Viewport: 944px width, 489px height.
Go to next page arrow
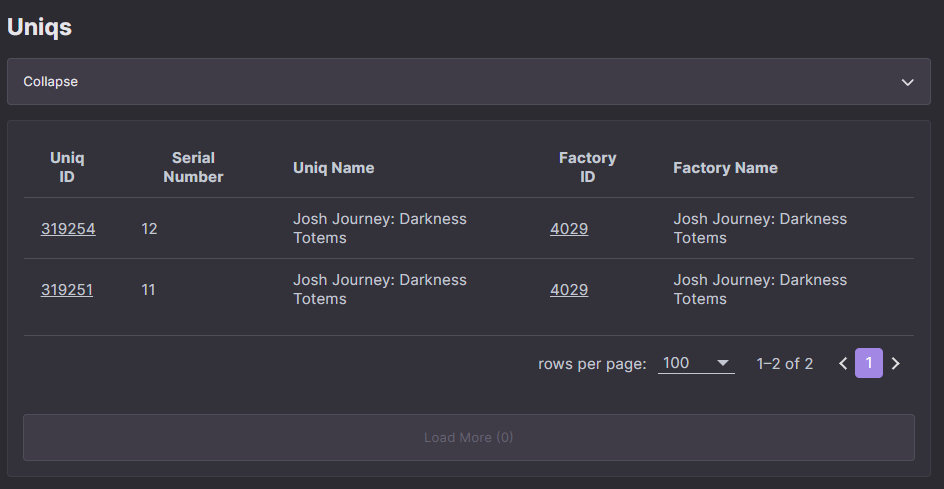pyautogui.click(x=895, y=363)
